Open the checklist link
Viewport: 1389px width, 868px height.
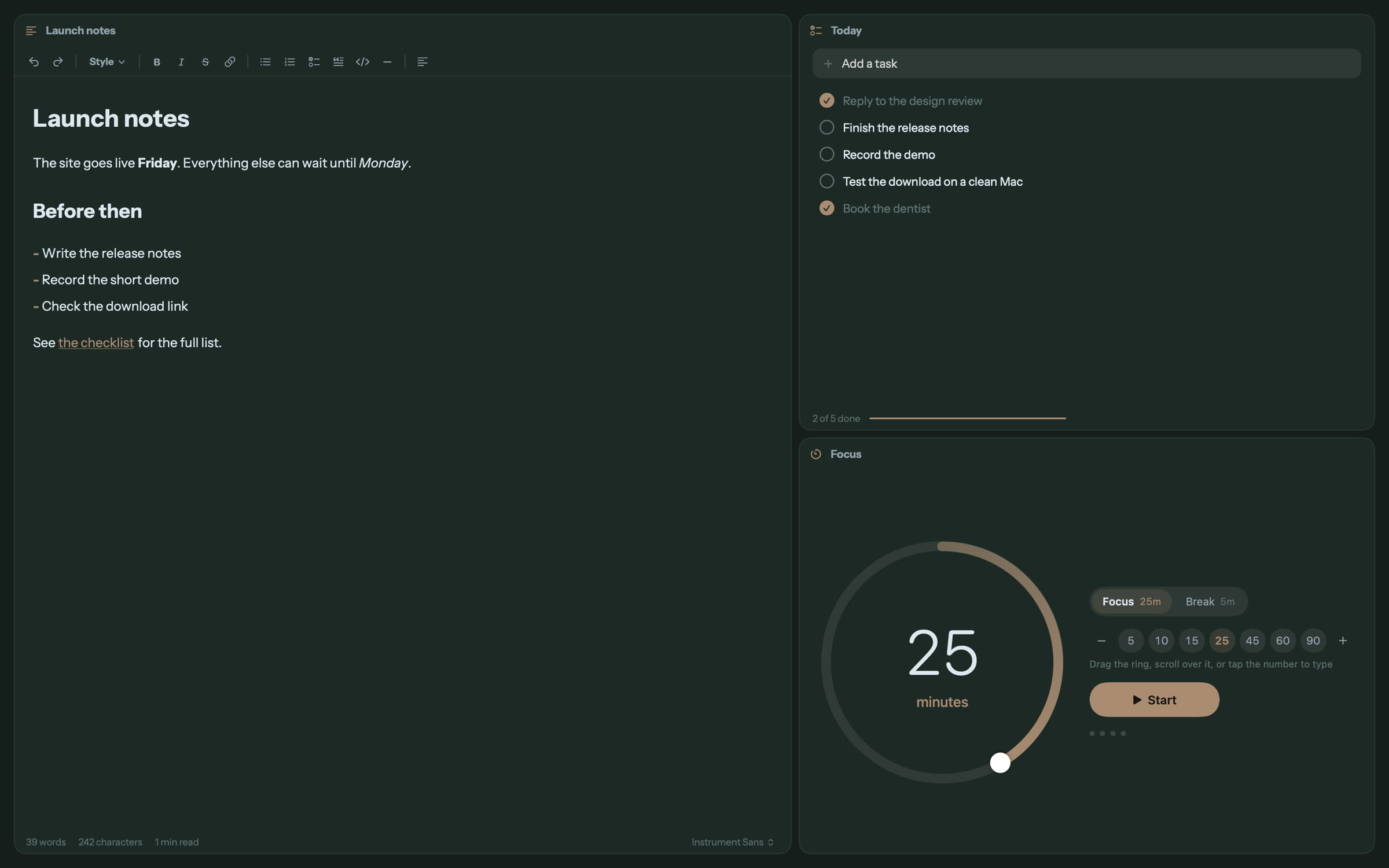pyautogui.click(x=96, y=343)
